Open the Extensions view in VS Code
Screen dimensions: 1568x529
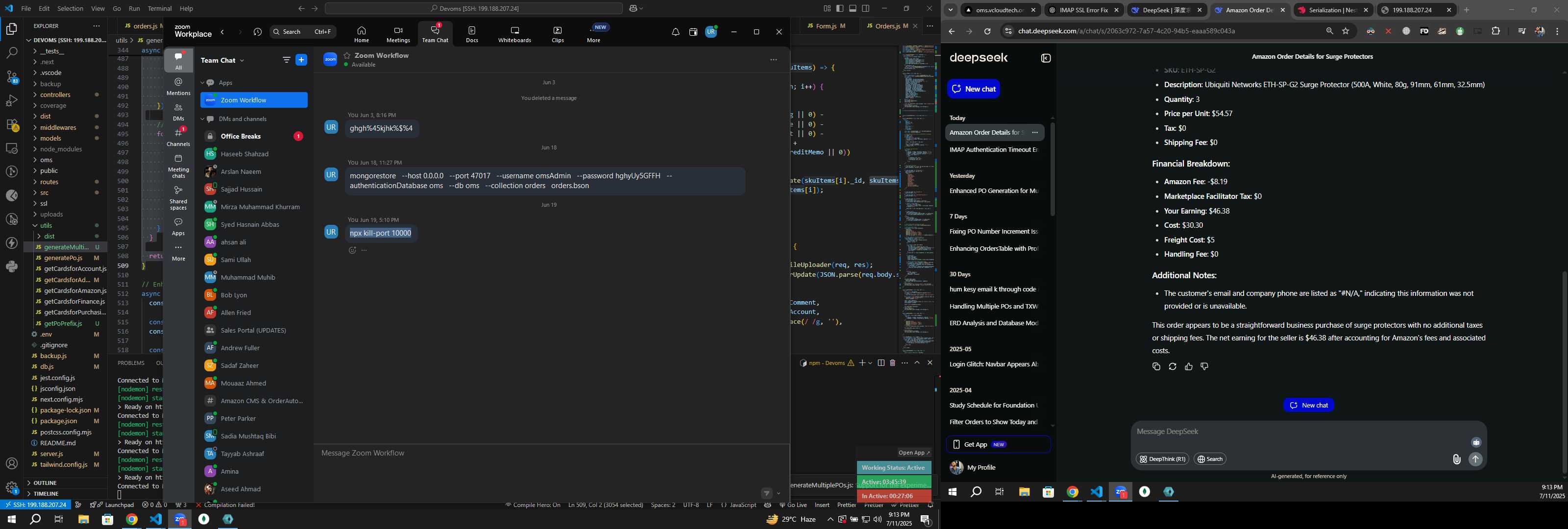pyautogui.click(x=12, y=125)
